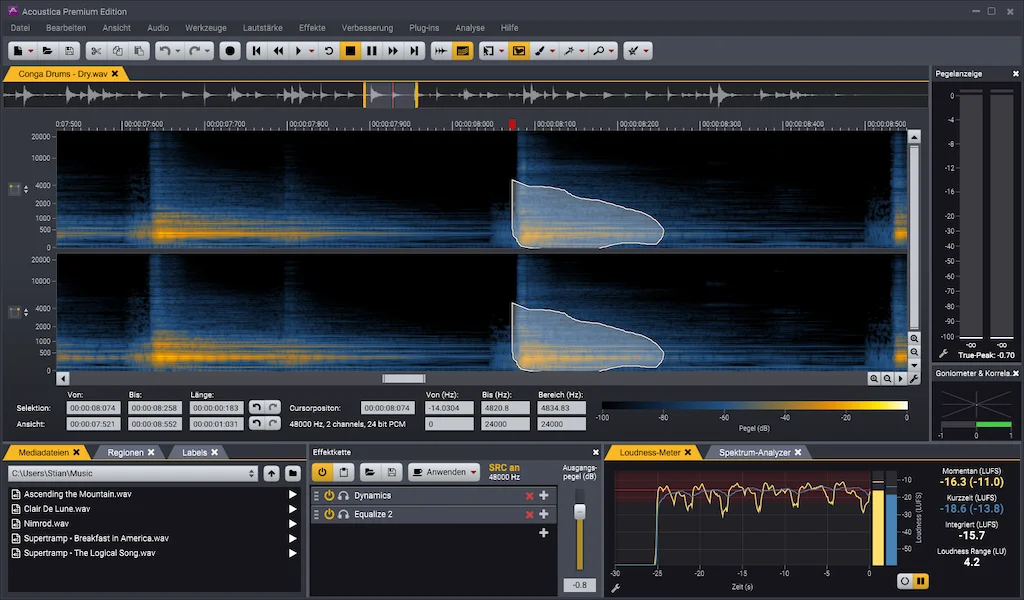Solo-listen Equalize 2 with headphone icon
1024x600 pixels.
click(x=344, y=514)
